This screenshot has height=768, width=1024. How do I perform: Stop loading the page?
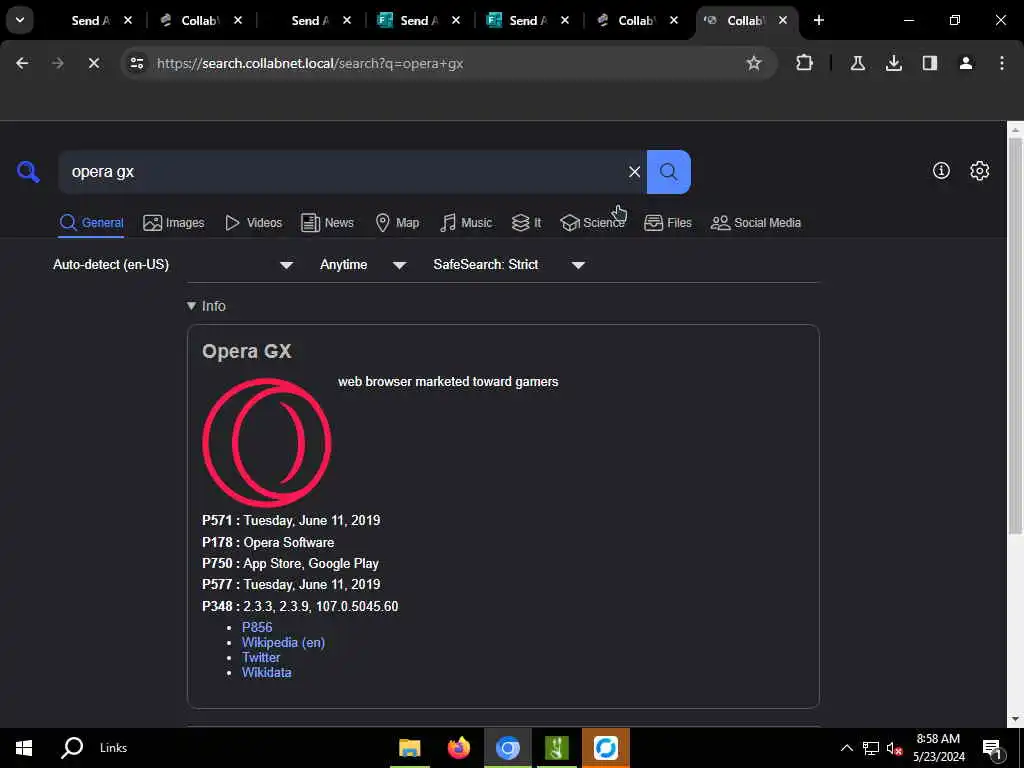click(x=93, y=63)
